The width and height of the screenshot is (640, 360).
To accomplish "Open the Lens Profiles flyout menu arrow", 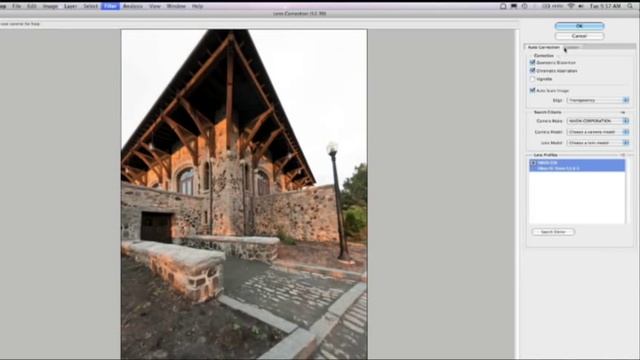I will (x=623, y=155).
